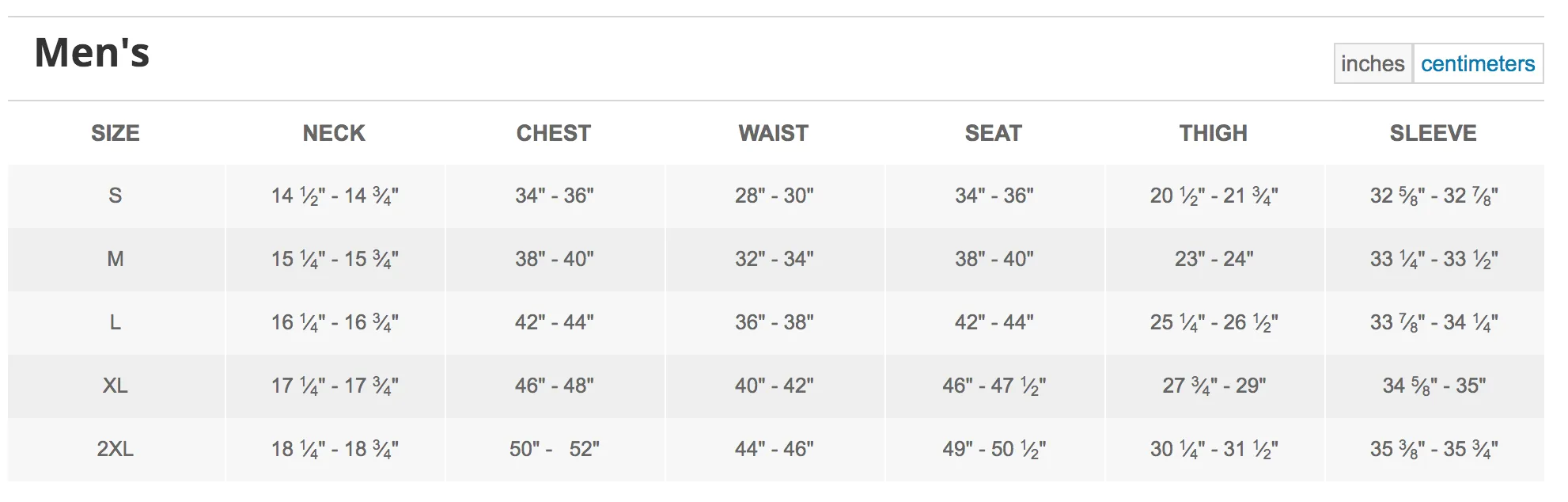Click the Men's section heading

click(92, 53)
